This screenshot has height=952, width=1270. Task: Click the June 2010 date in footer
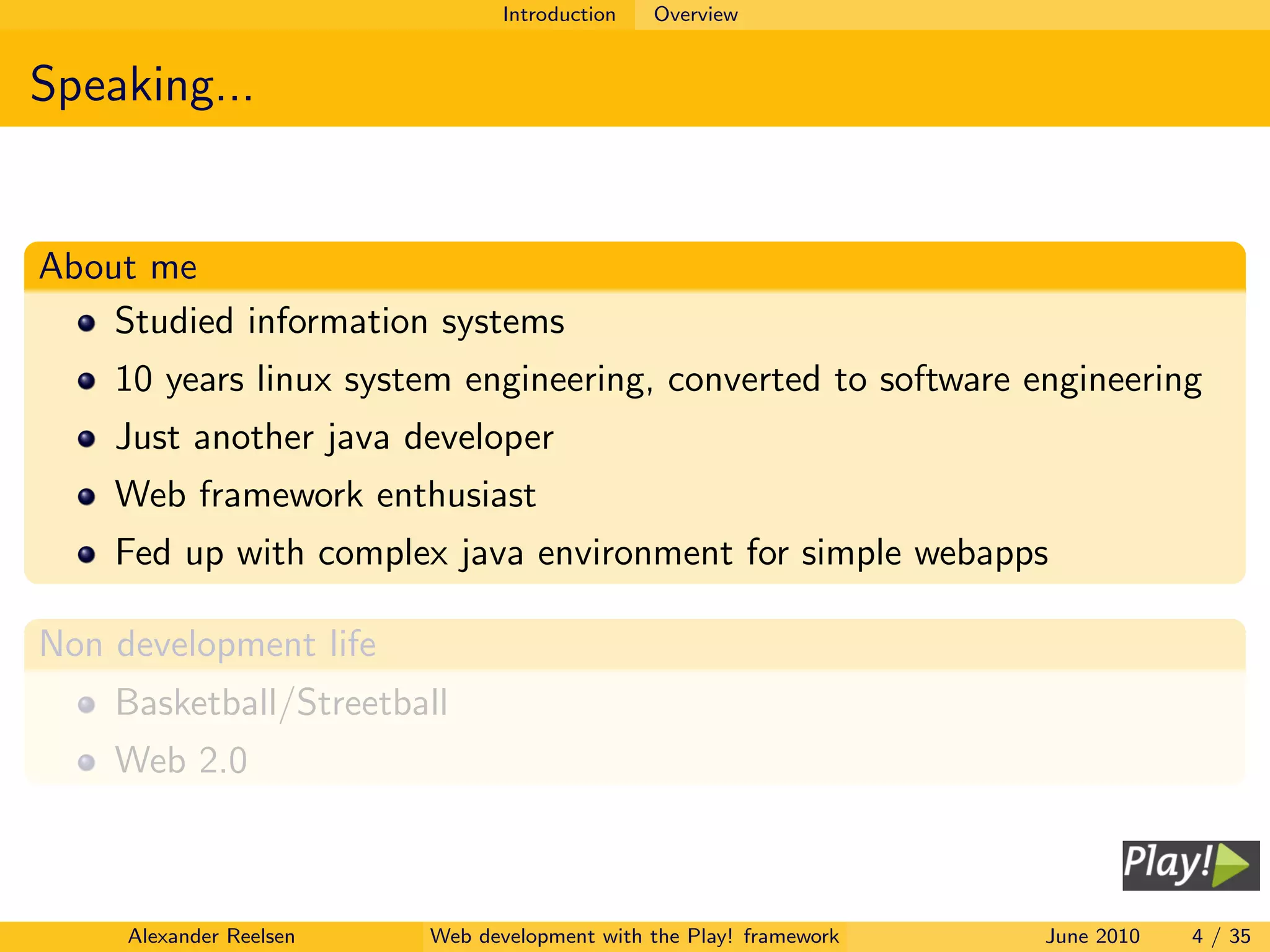tap(1092, 936)
